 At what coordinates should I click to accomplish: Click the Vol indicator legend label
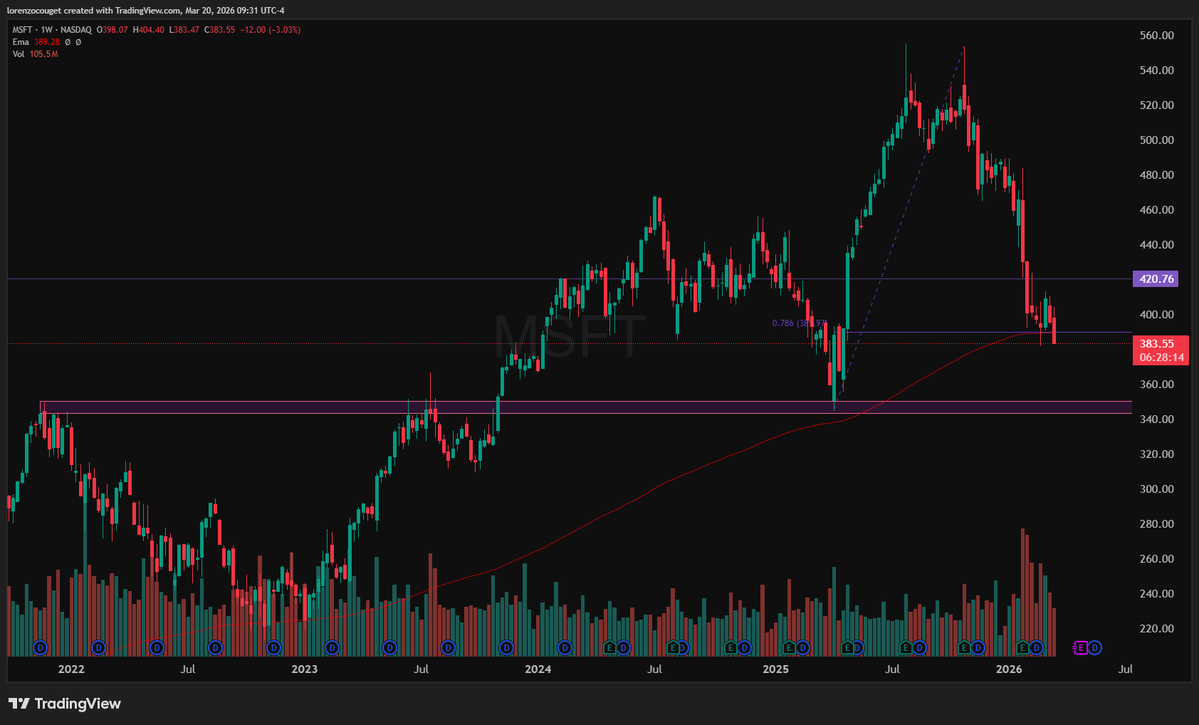coord(18,54)
